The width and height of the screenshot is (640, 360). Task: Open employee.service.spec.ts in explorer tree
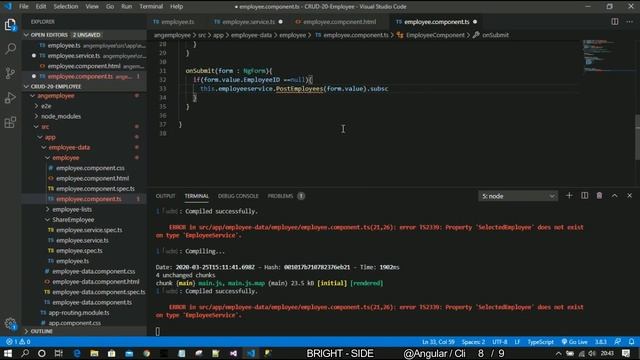[x=89, y=230]
